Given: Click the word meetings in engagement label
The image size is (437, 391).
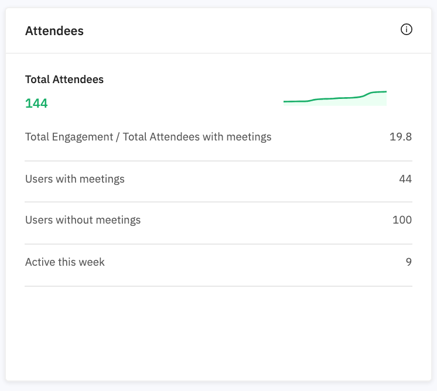Looking at the screenshot, I should click(x=249, y=137).
